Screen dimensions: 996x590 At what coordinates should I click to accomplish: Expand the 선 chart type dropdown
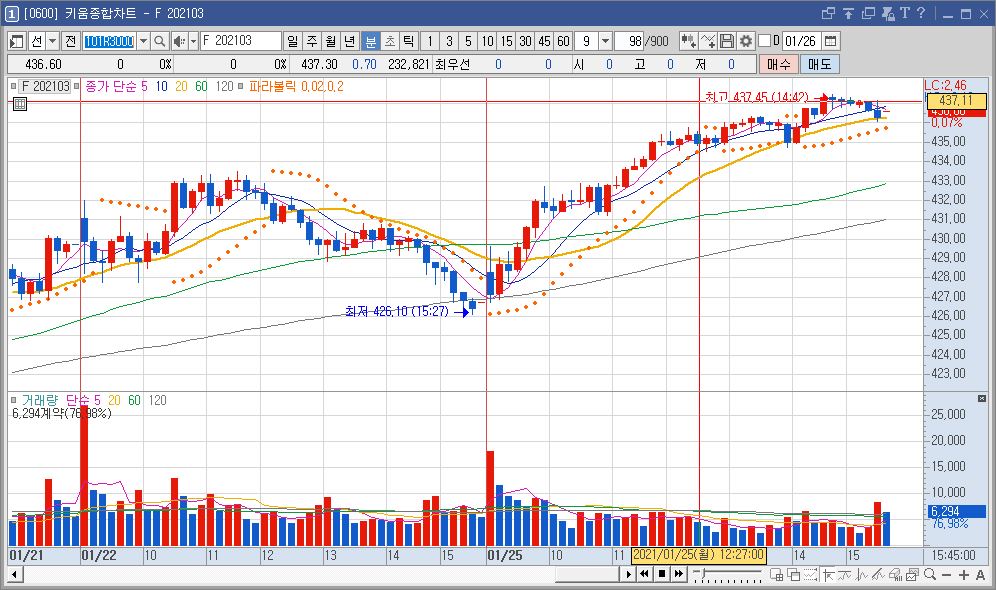[52, 41]
